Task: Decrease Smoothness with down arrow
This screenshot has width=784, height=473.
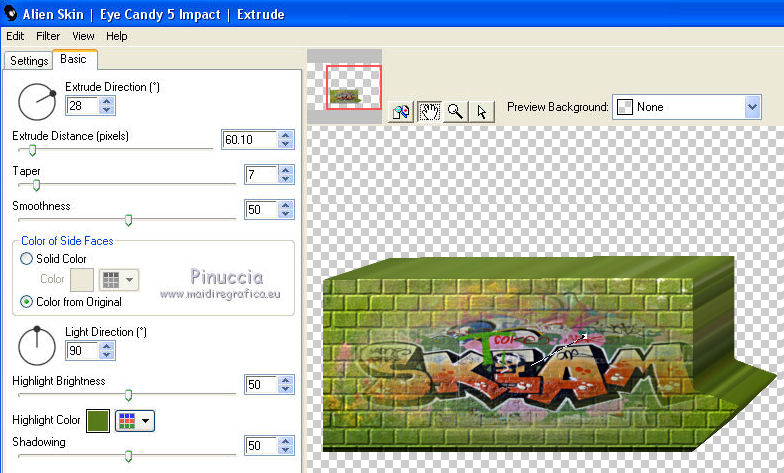Action: pyautogui.click(x=286, y=214)
